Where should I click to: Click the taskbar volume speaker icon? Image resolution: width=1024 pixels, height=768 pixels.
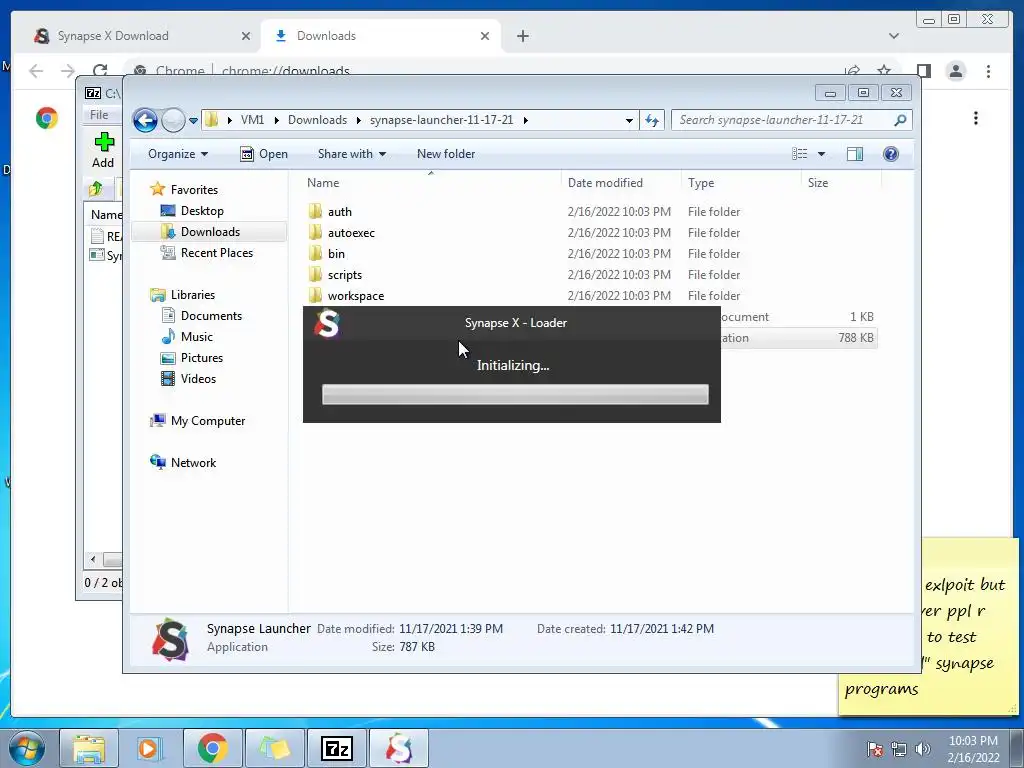(x=923, y=749)
